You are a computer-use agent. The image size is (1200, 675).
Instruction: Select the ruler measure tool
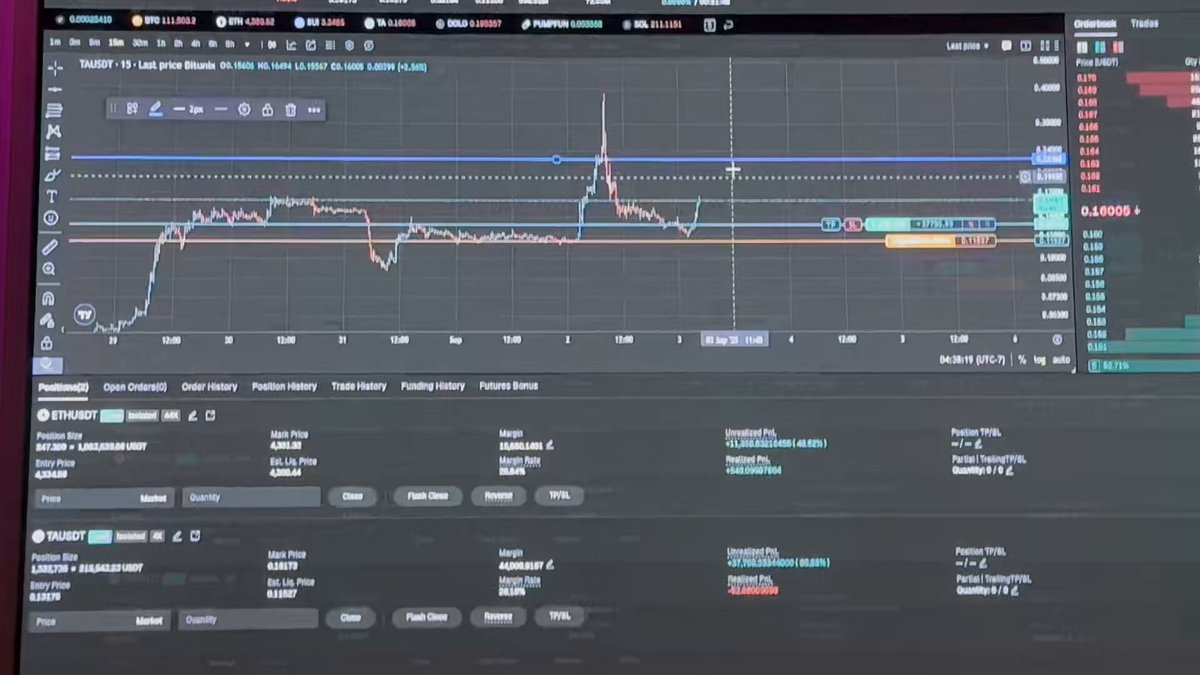[50, 246]
